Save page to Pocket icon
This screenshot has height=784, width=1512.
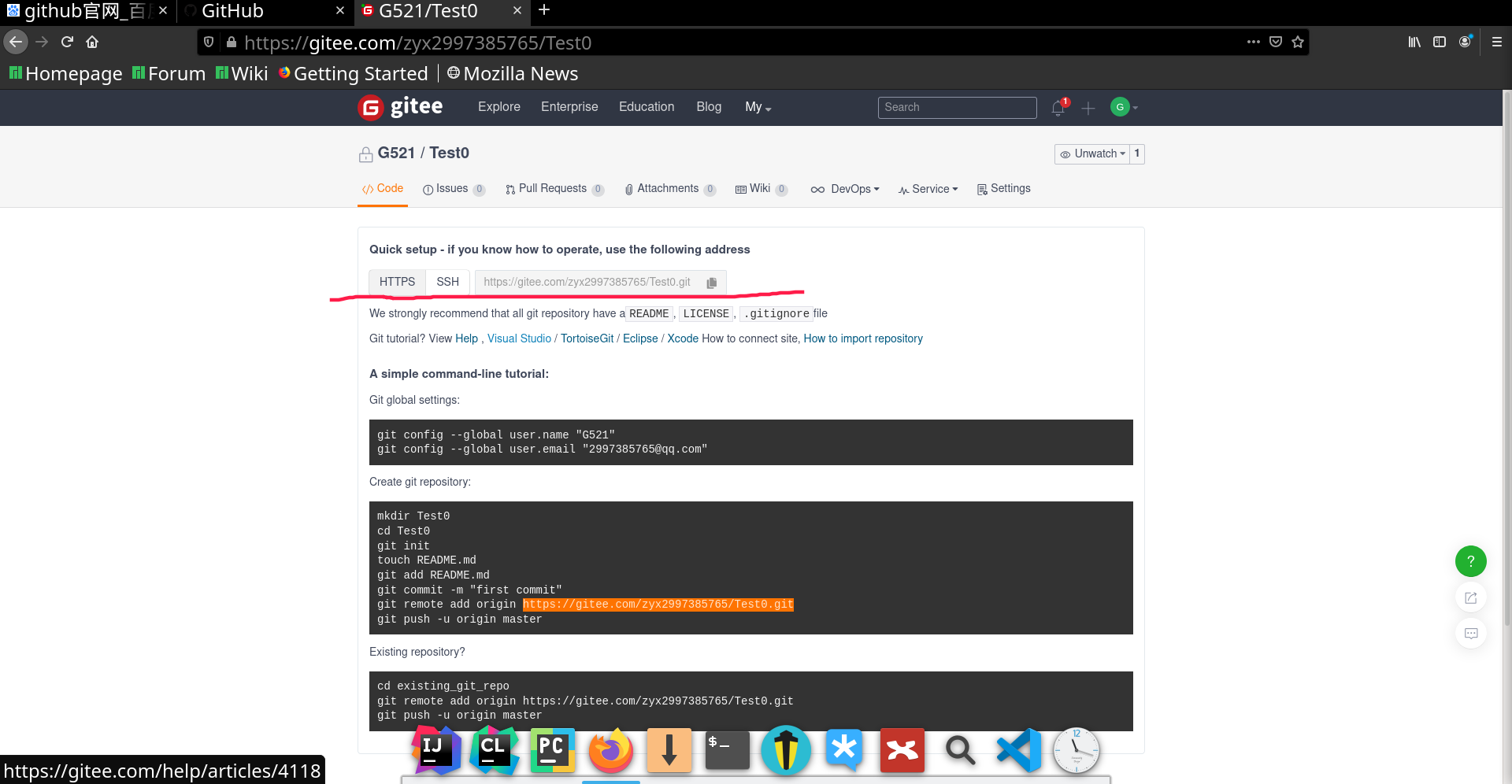pos(1276,42)
